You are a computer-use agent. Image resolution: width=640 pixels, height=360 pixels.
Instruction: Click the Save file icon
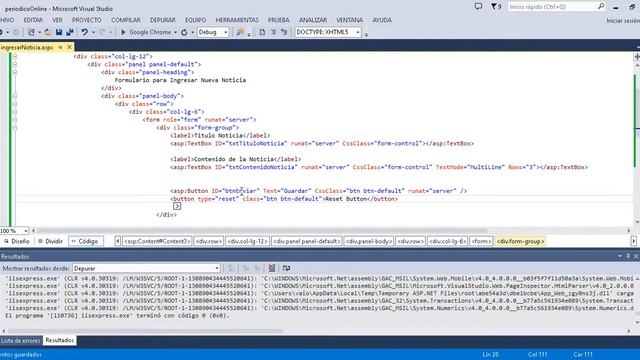click(x=59, y=32)
